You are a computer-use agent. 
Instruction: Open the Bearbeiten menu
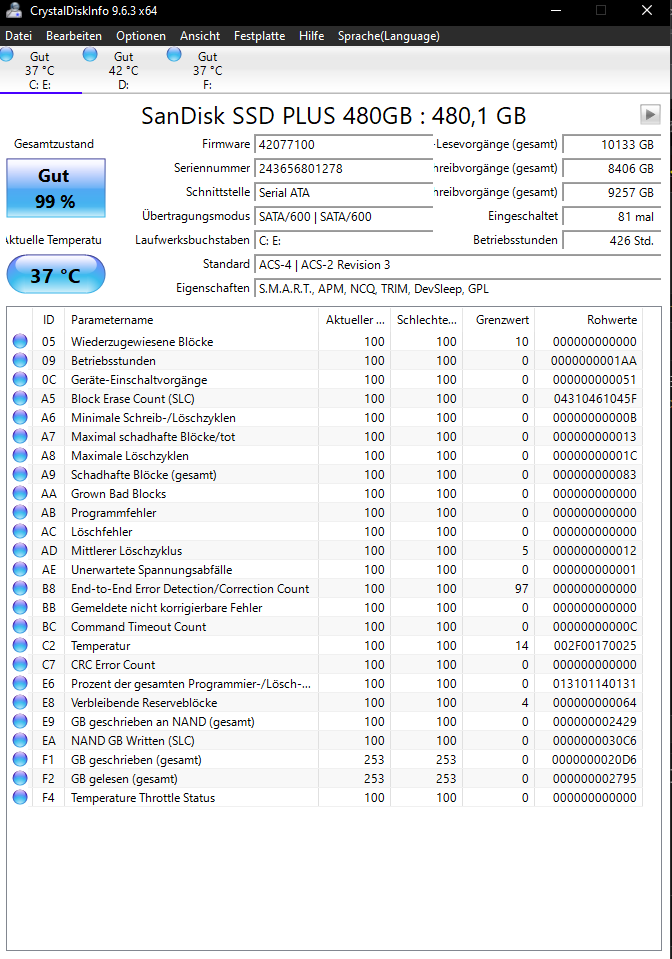(74, 36)
